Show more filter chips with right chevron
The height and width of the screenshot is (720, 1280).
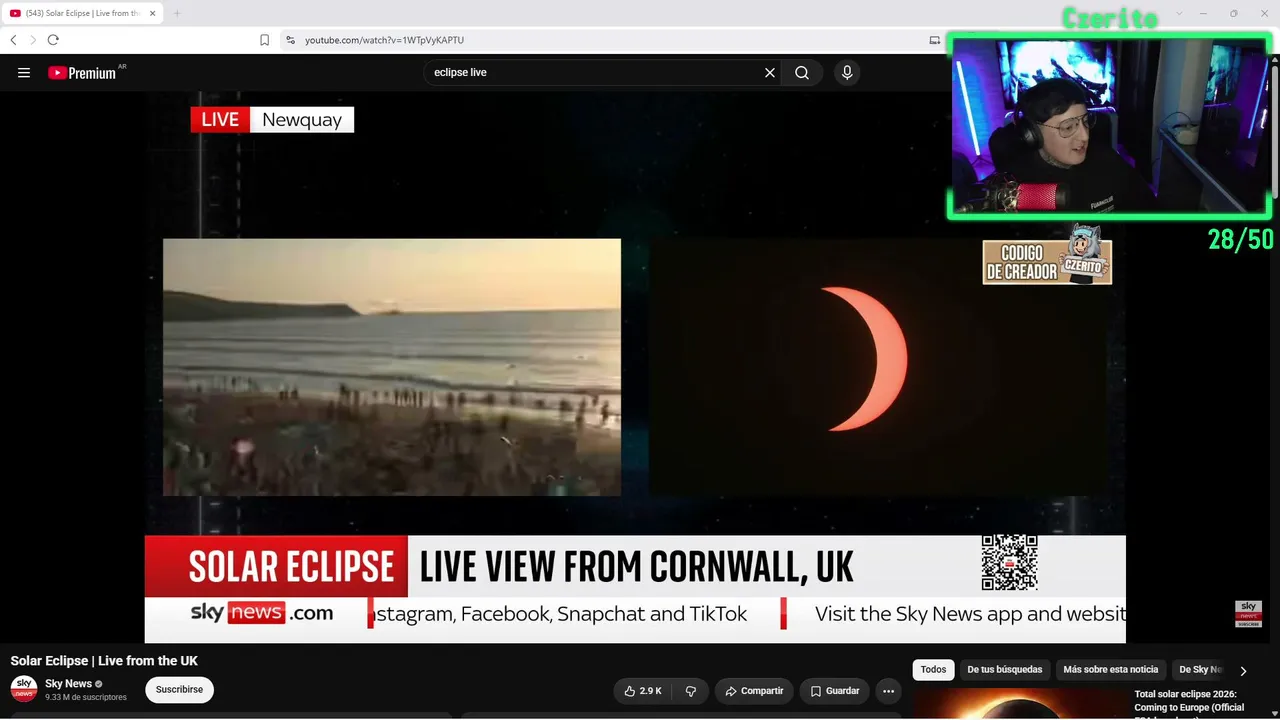[x=1243, y=671]
